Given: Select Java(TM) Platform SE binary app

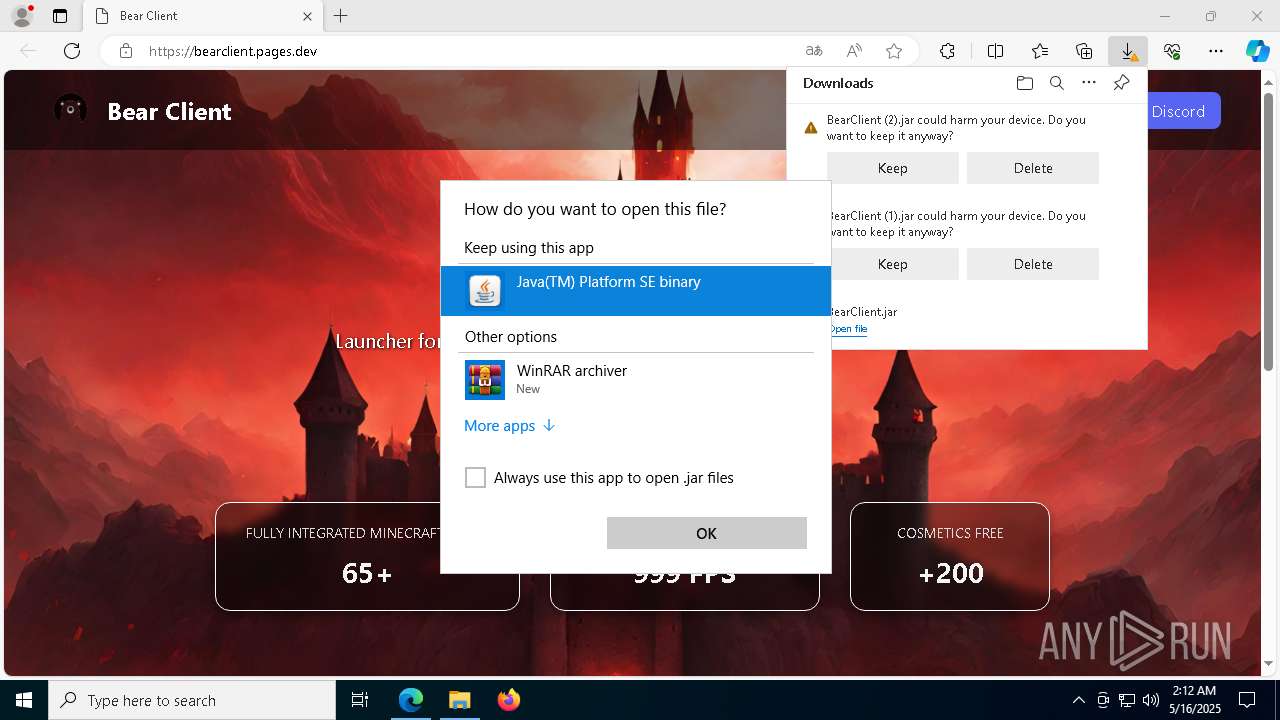Looking at the screenshot, I should [x=636, y=291].
